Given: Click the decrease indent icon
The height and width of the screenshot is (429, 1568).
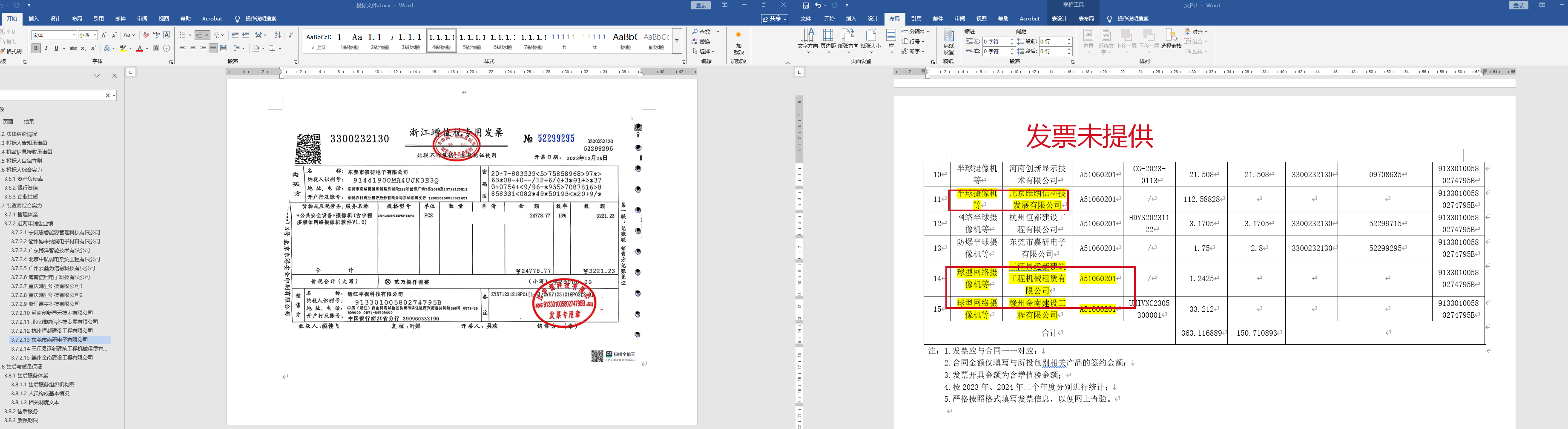Looking at the screenshot, I should [235, 35].
